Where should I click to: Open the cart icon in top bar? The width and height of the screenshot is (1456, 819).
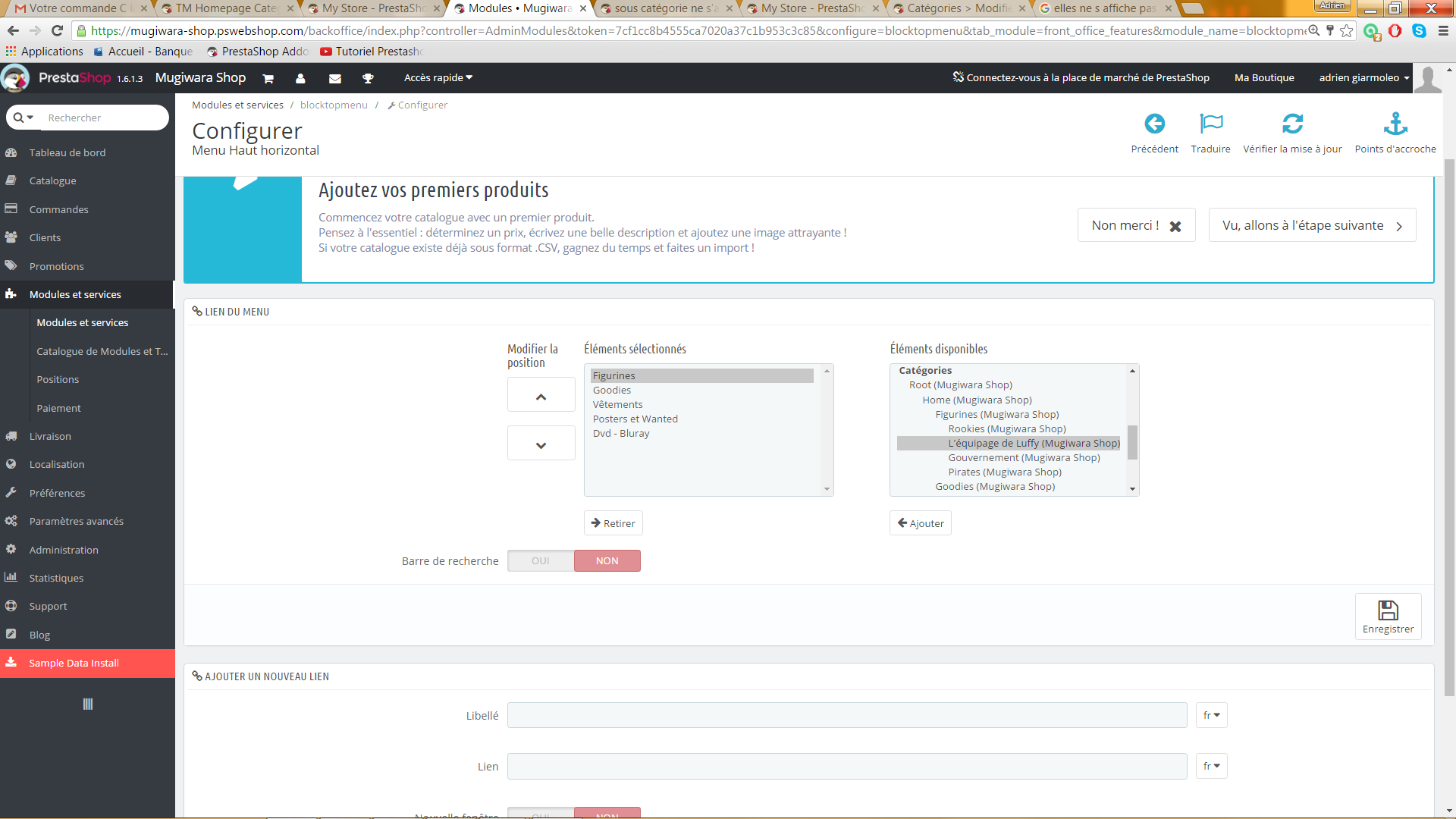(268, 78)
